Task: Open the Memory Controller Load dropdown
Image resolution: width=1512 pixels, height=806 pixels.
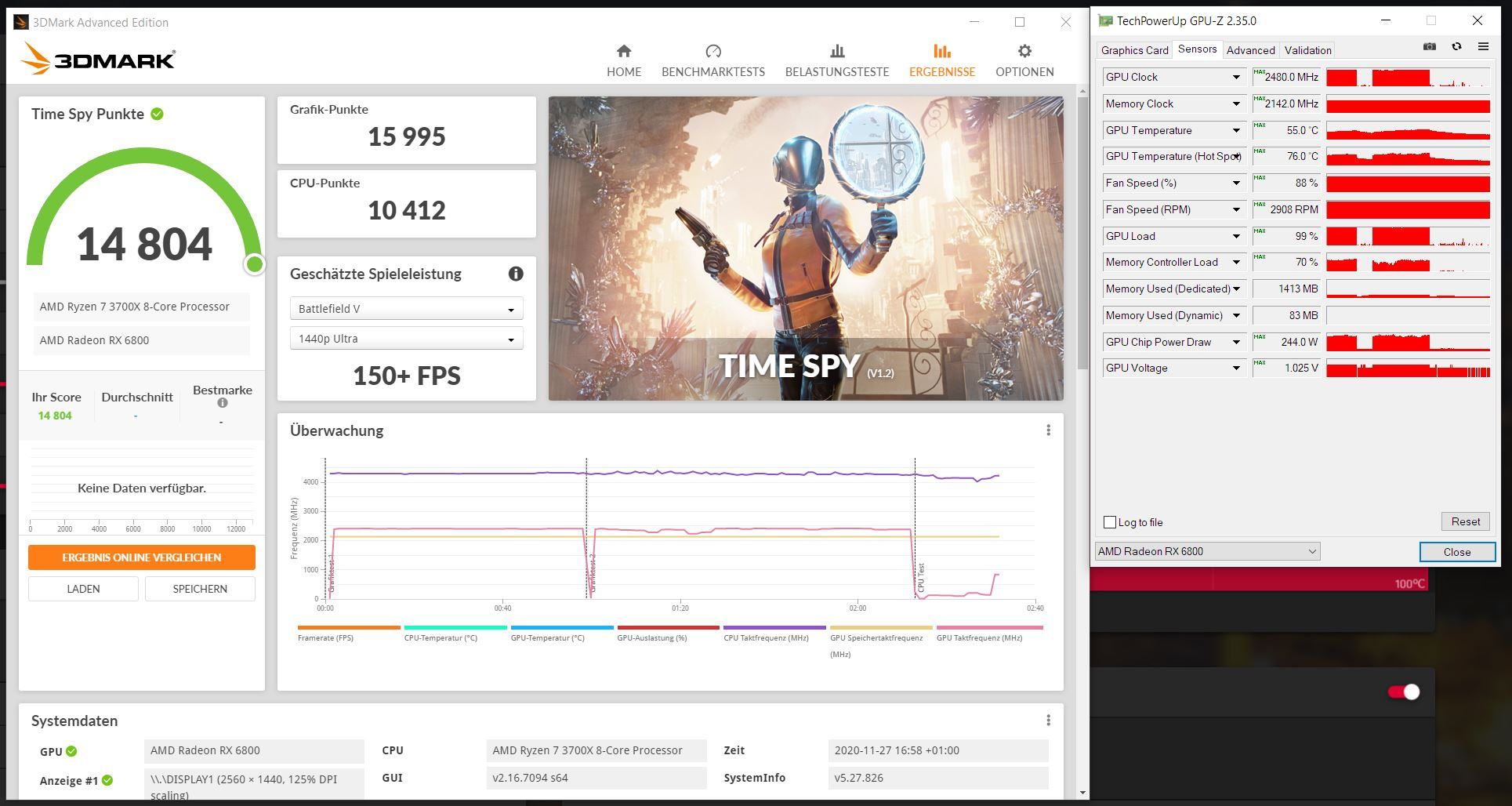Action: point(1236,262)
